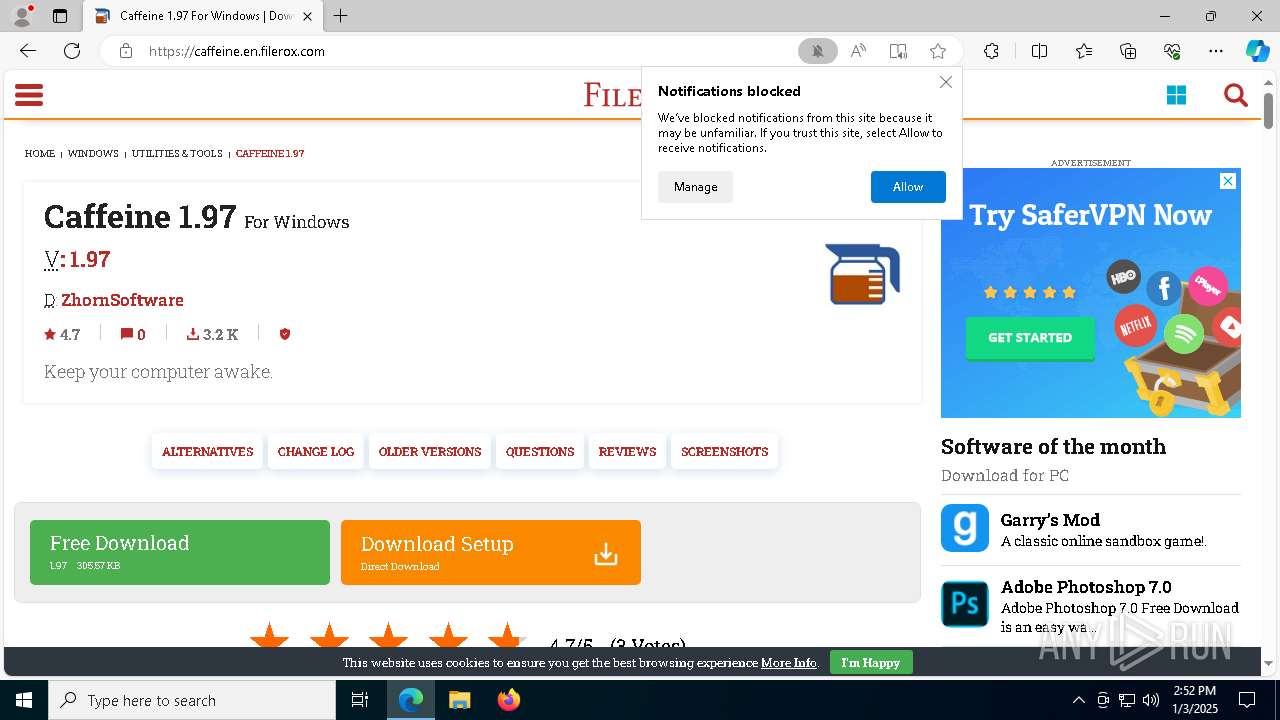The height and width of the screenshot is (720, 1280).
Task: Click the red search magnifier icon
Action: coord(1236,95)
